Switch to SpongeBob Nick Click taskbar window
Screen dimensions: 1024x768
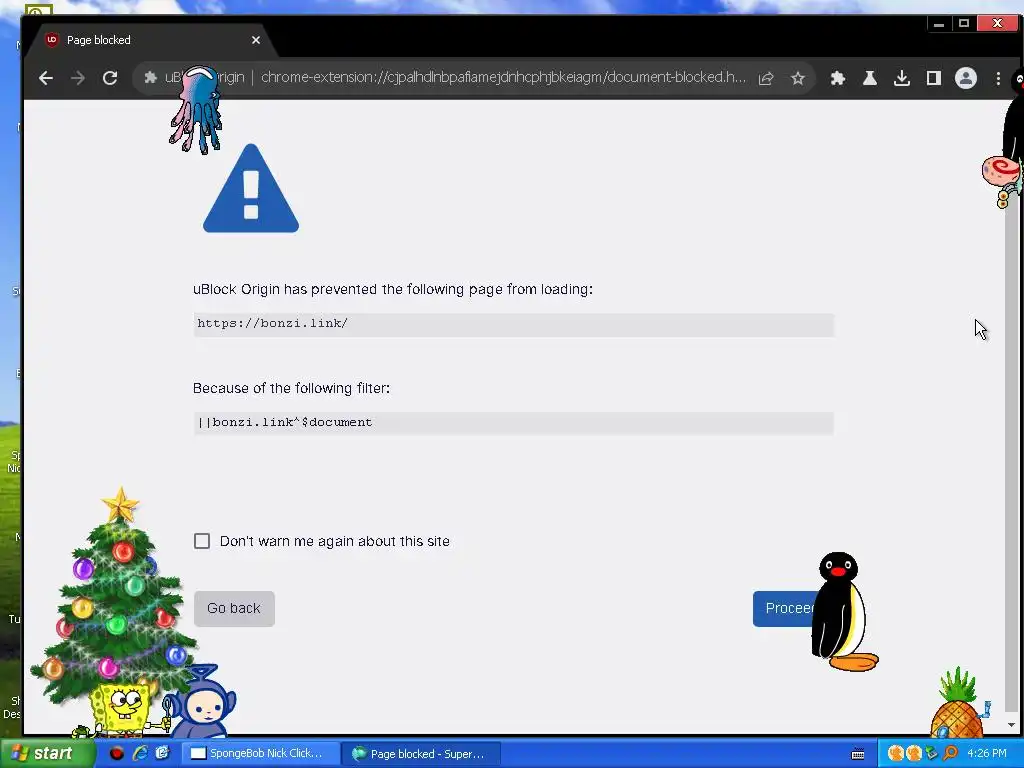260,753
